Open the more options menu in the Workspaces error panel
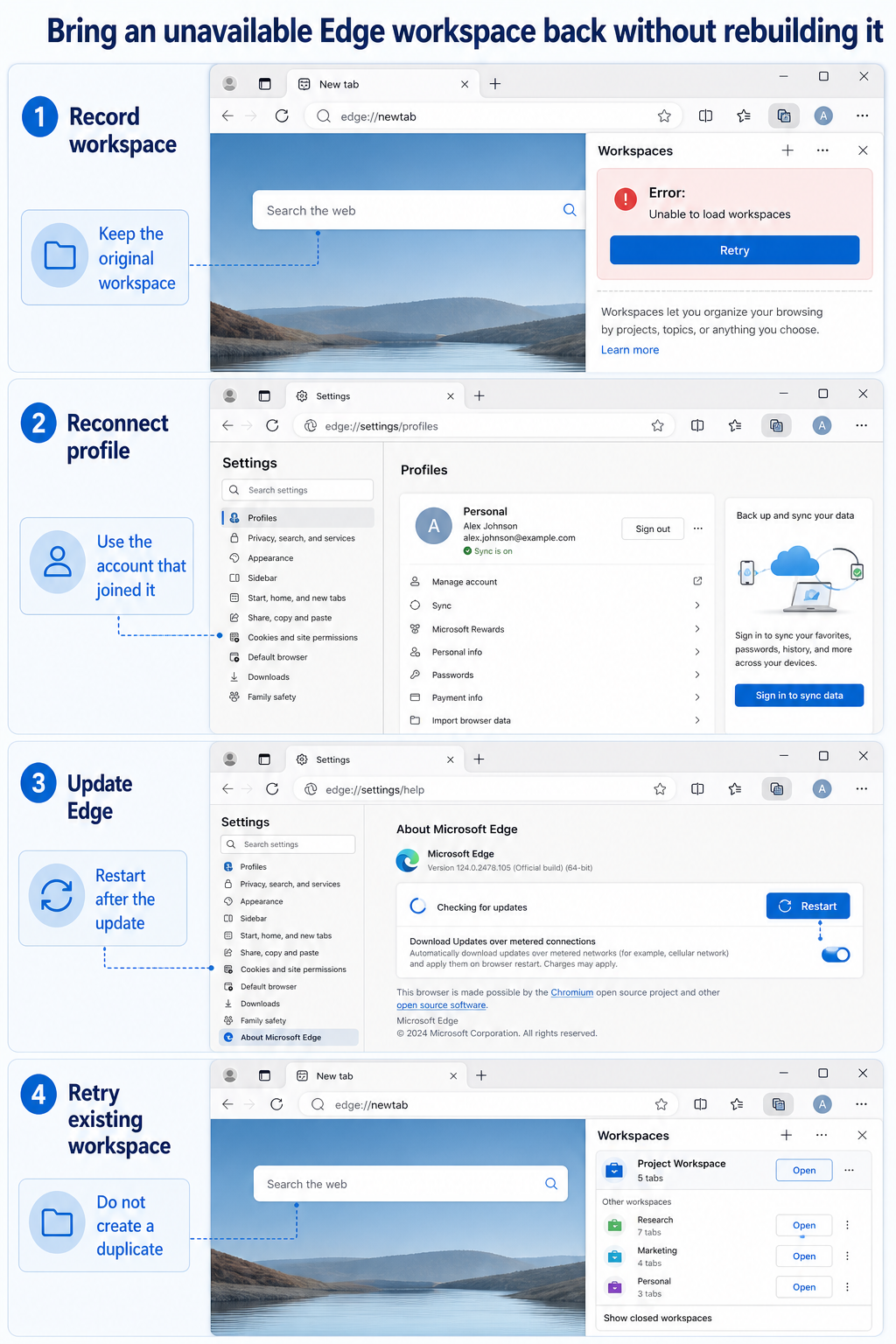The width and height of the screenshot is (896, 1344). coord(822,150)
